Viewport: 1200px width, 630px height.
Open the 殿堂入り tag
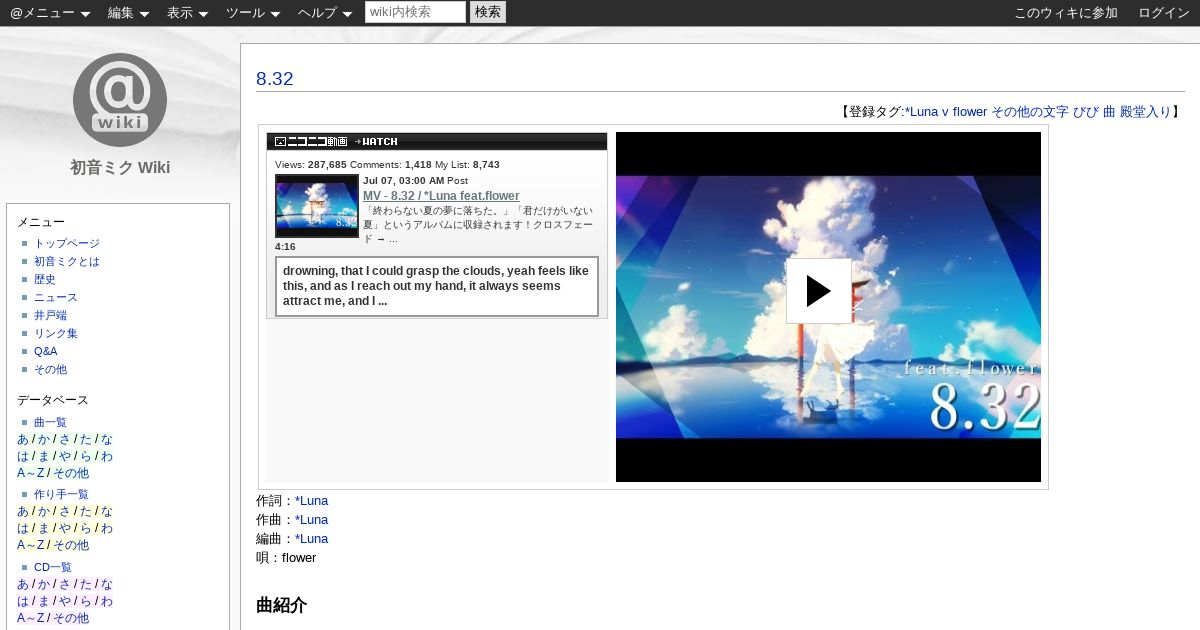(1145, 112)
